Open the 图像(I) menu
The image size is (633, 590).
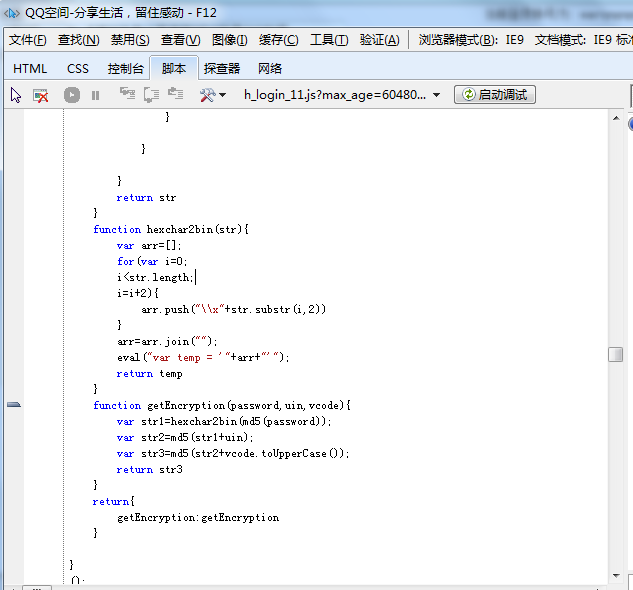click(230, 40)
